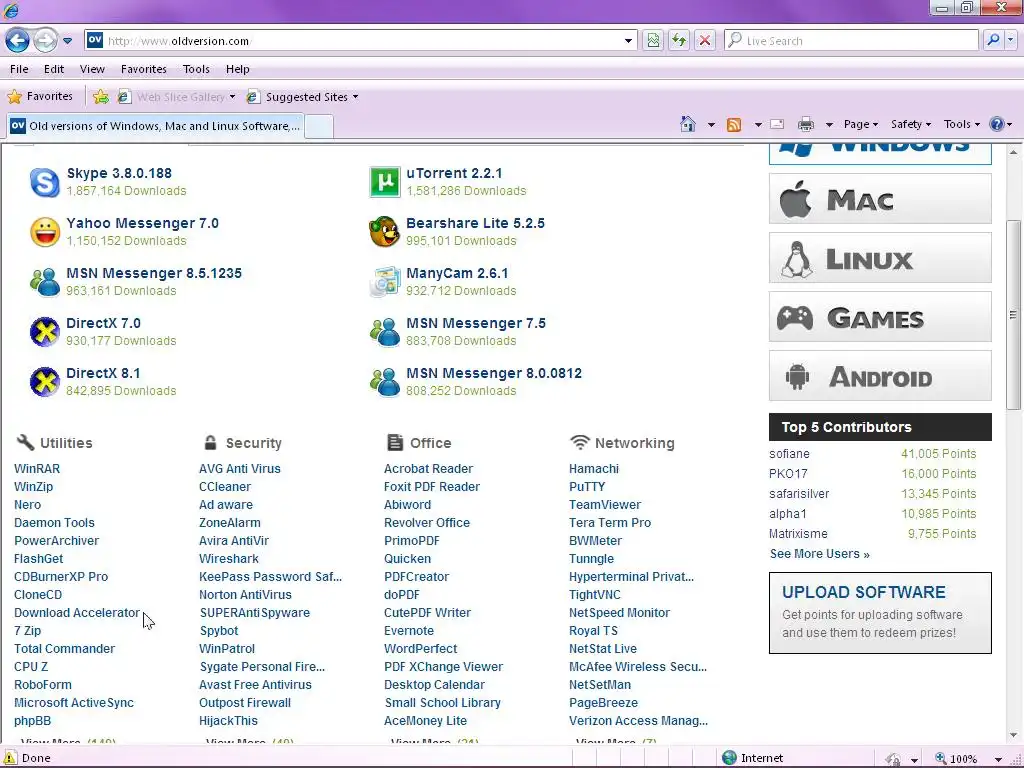Open the TeamViewer link under Networking
This screenshot has height=768, width=1024.
pyautogui.click(x=605, y=505)
